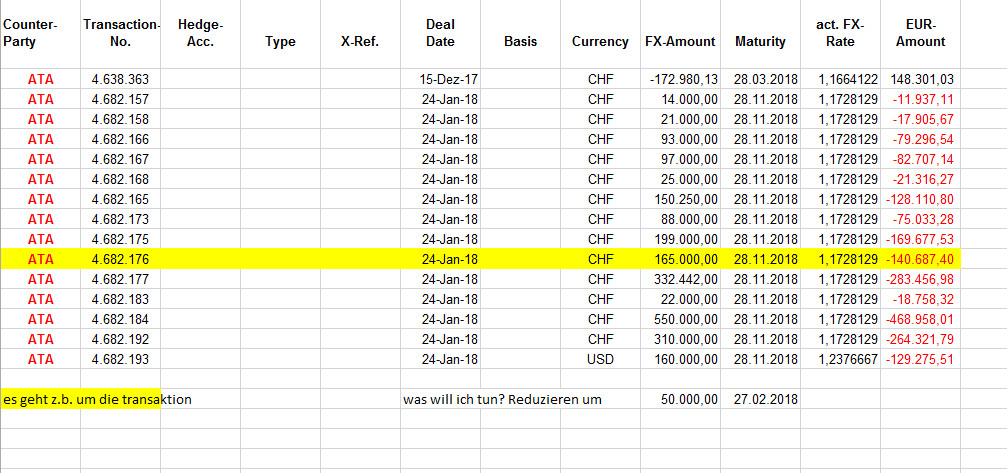
Task: Click the 27.02.2018 date cell
Action: pos(760,399)
